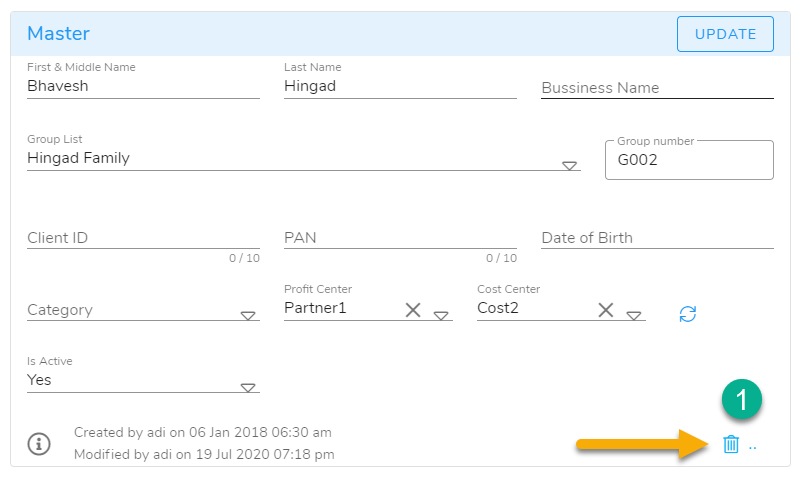Open the Category dropdown
Screen dimensions: 804x478
pos(248,316)
